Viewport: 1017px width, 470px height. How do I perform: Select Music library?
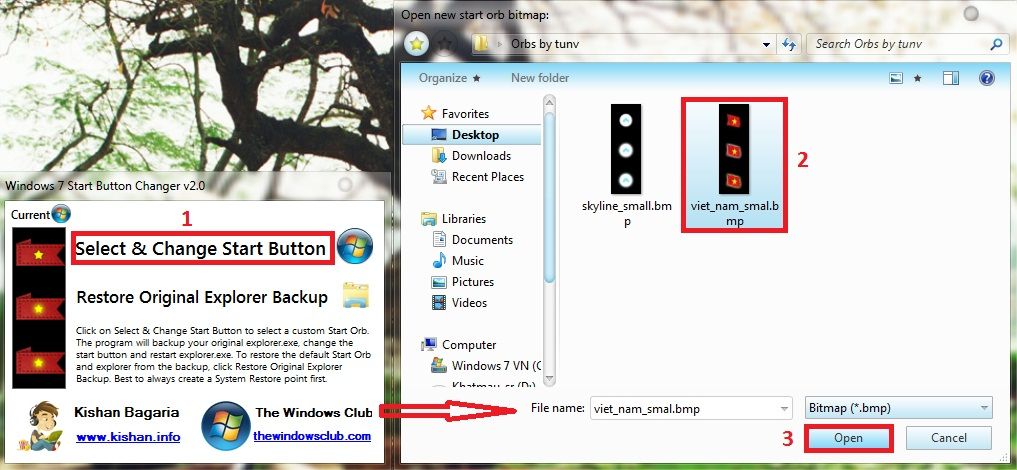click(468, 261)
